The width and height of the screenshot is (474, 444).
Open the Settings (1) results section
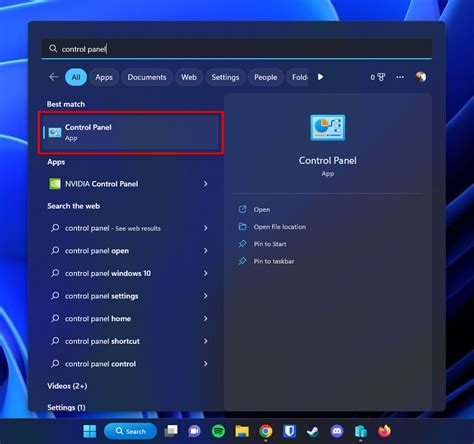66,407
